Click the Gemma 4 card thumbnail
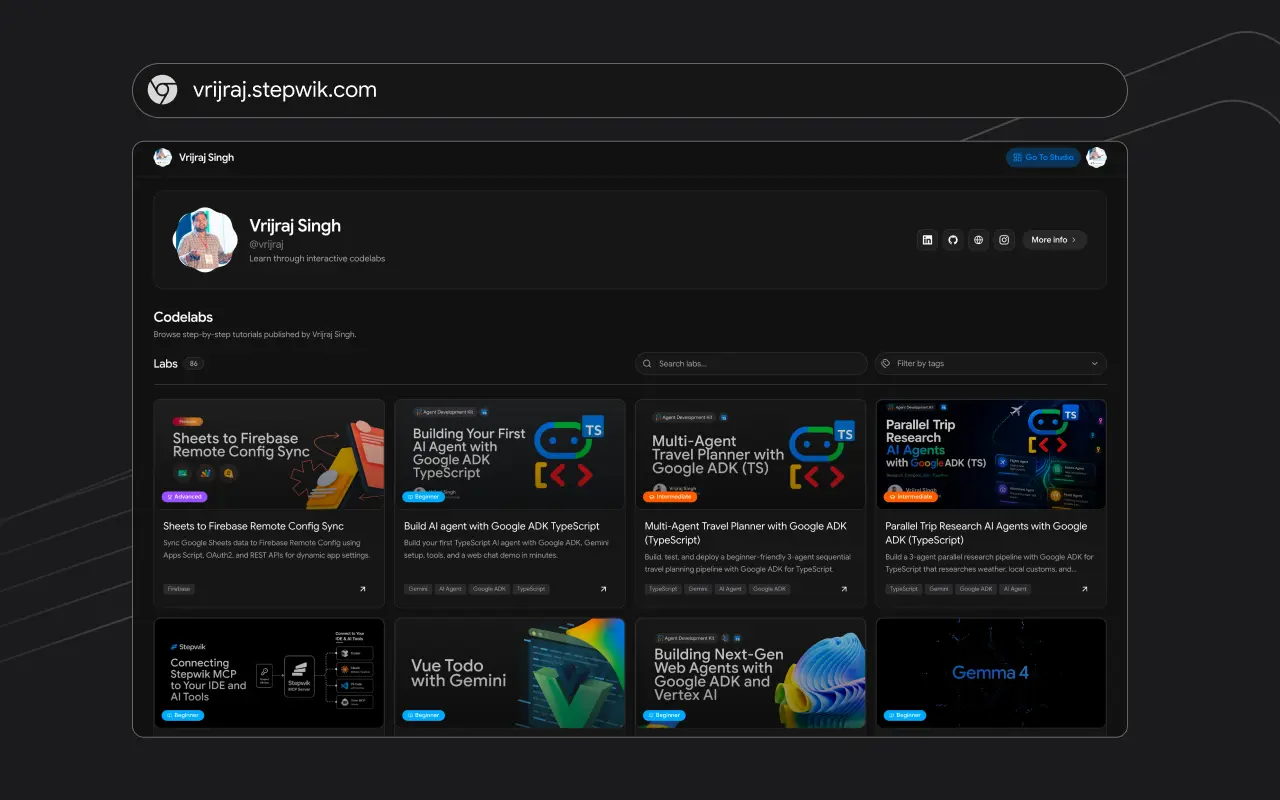The width and height of the screenshot is (1280, 800). [991, 673]
